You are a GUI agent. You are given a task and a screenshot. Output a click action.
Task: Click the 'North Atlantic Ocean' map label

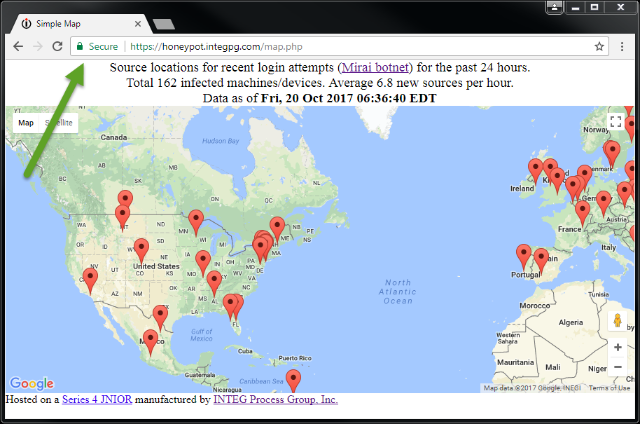(398, 292)
